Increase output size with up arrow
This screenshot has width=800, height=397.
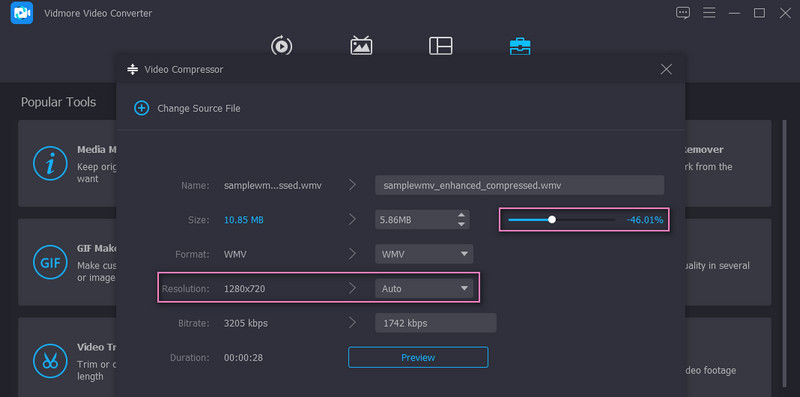[461, 215]
